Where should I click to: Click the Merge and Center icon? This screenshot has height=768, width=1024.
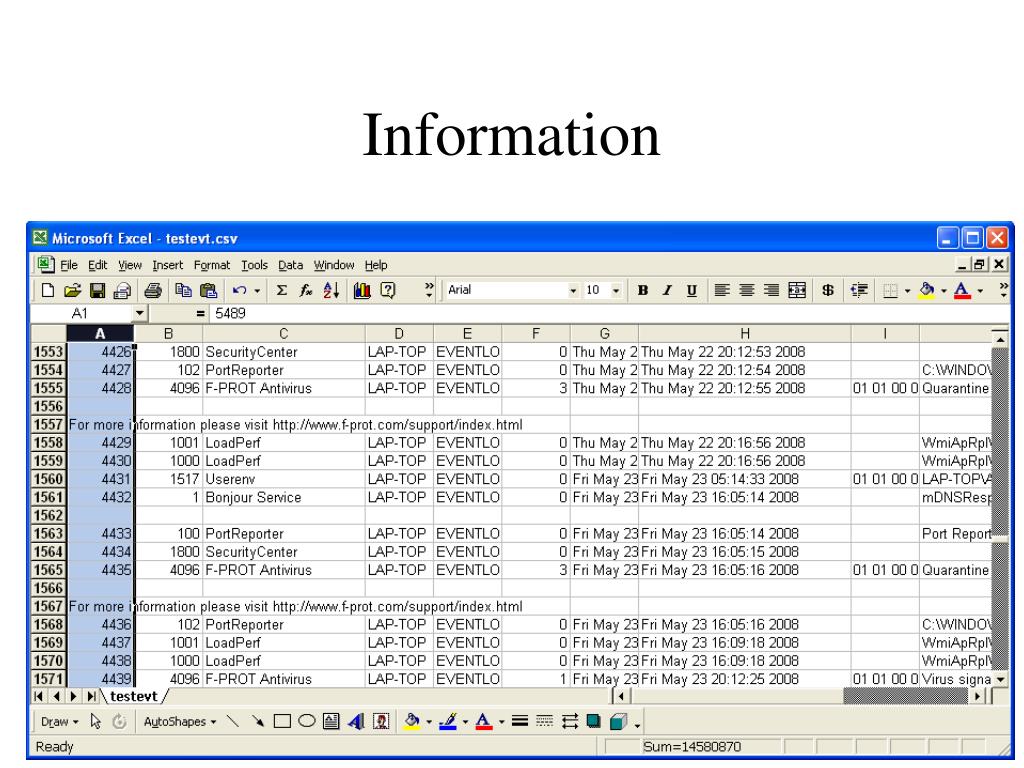pos(797,291)
